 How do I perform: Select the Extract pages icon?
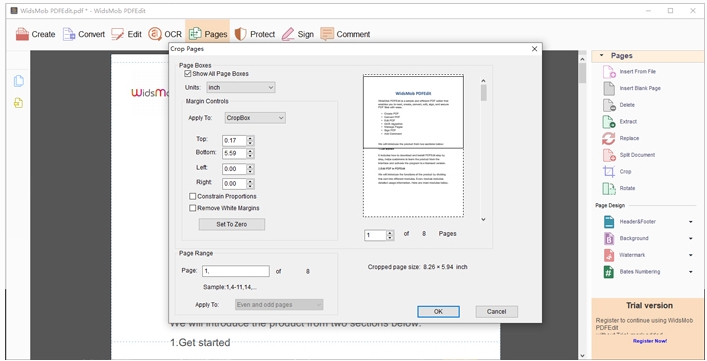pyautogui.click(x=609, y=122)
